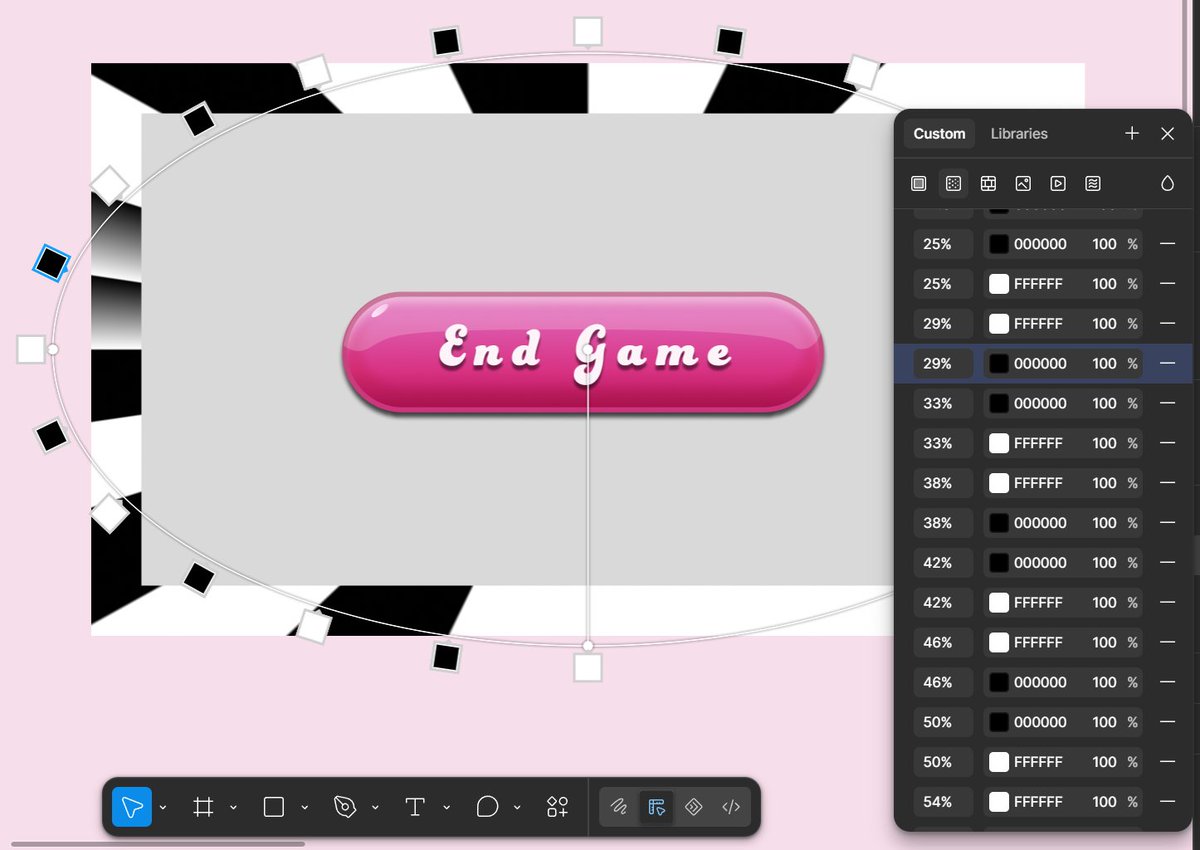Remove the 29% FFFFFF gradient stop
Screen dimensions: 1200x850
point(1167,324)
